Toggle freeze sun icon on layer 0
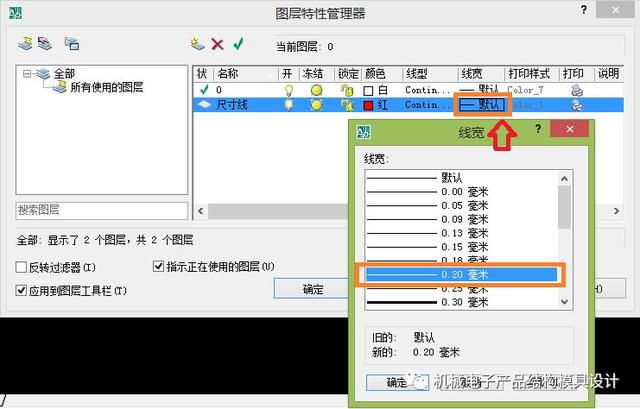 (x=316, y=90)
